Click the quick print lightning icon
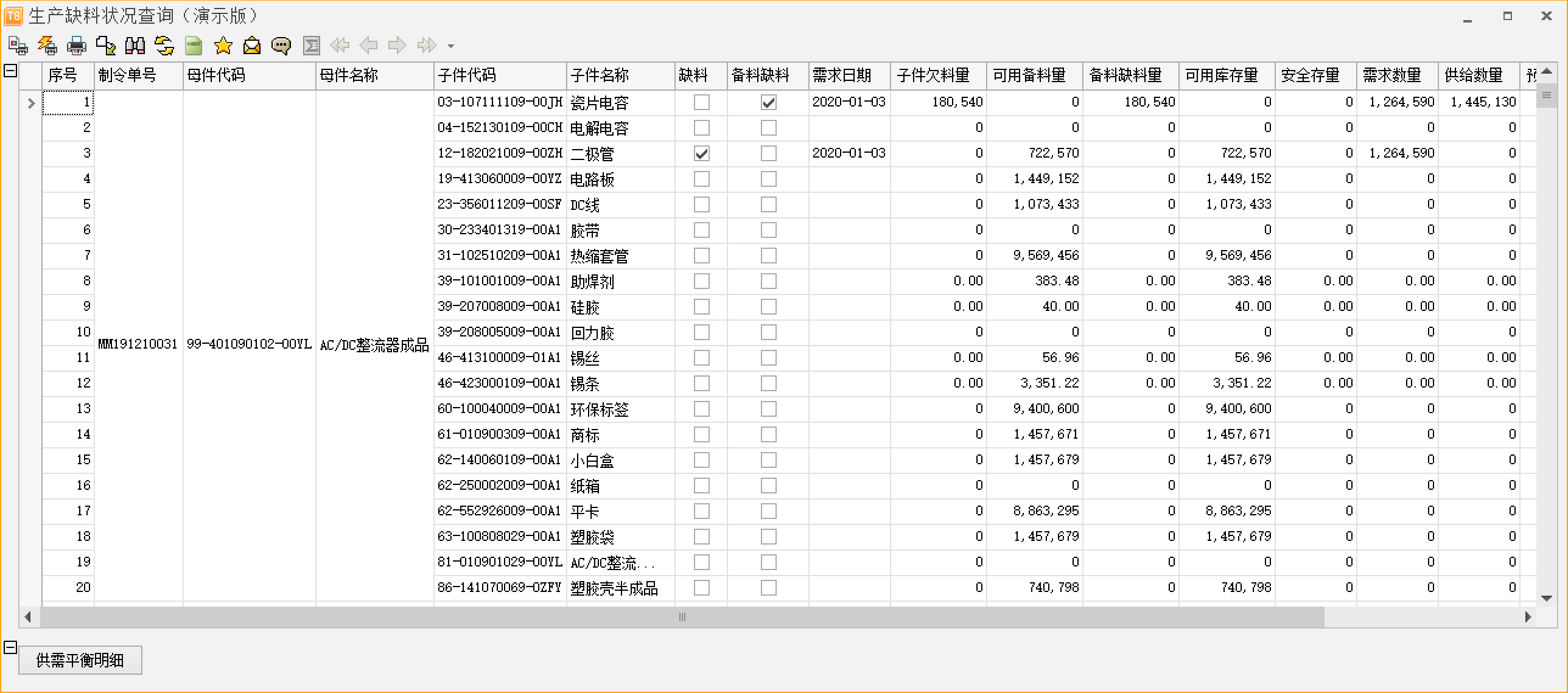This screenshot has height=693, width=1568. [x=47, y=46]
